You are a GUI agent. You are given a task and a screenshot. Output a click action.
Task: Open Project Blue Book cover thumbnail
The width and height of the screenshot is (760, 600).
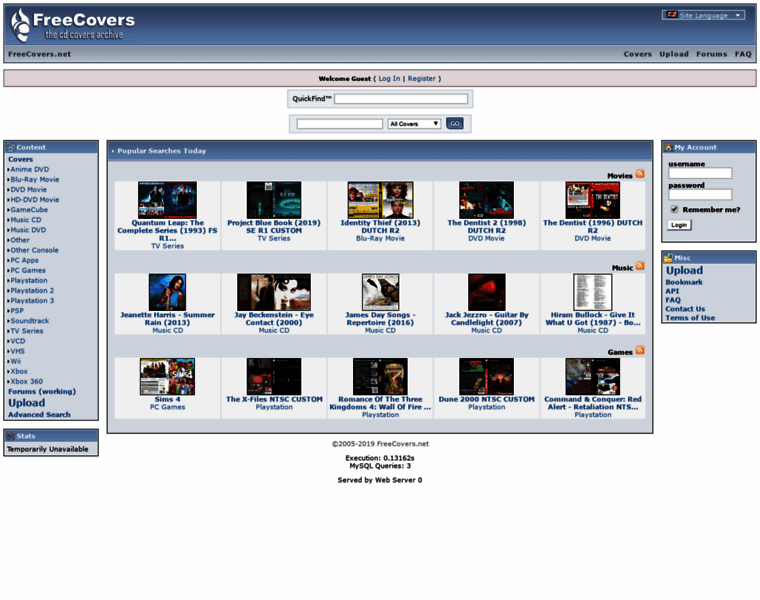[x=274, y=200]
